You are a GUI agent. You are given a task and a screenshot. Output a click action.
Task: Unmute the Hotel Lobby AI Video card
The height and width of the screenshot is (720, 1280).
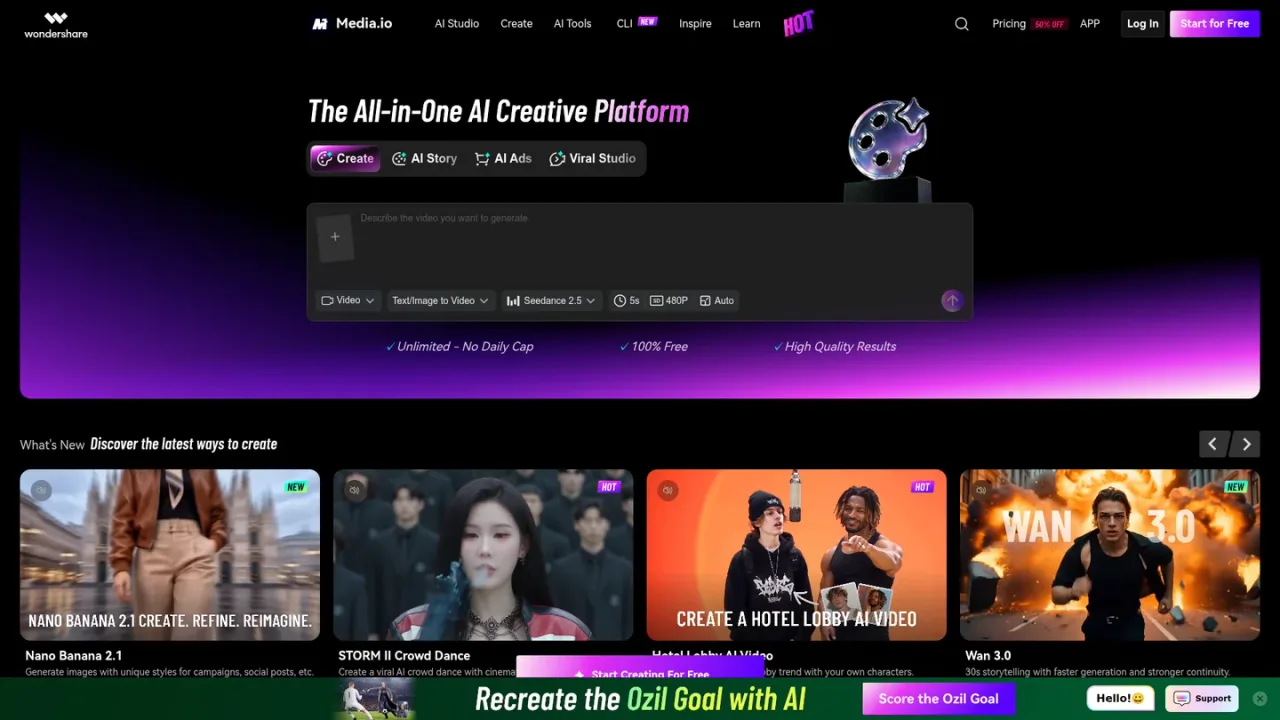click(x=668, y=490)
